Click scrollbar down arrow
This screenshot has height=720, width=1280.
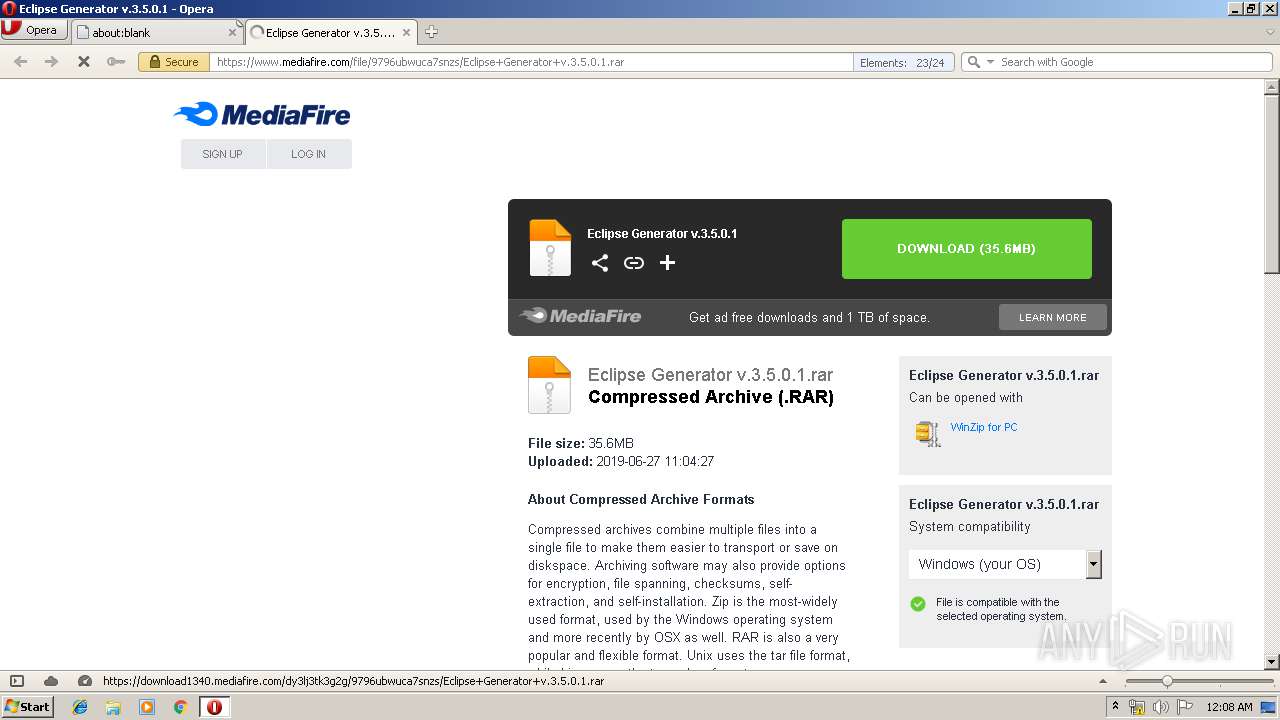pyautogui.click(x=1272, y=662)
